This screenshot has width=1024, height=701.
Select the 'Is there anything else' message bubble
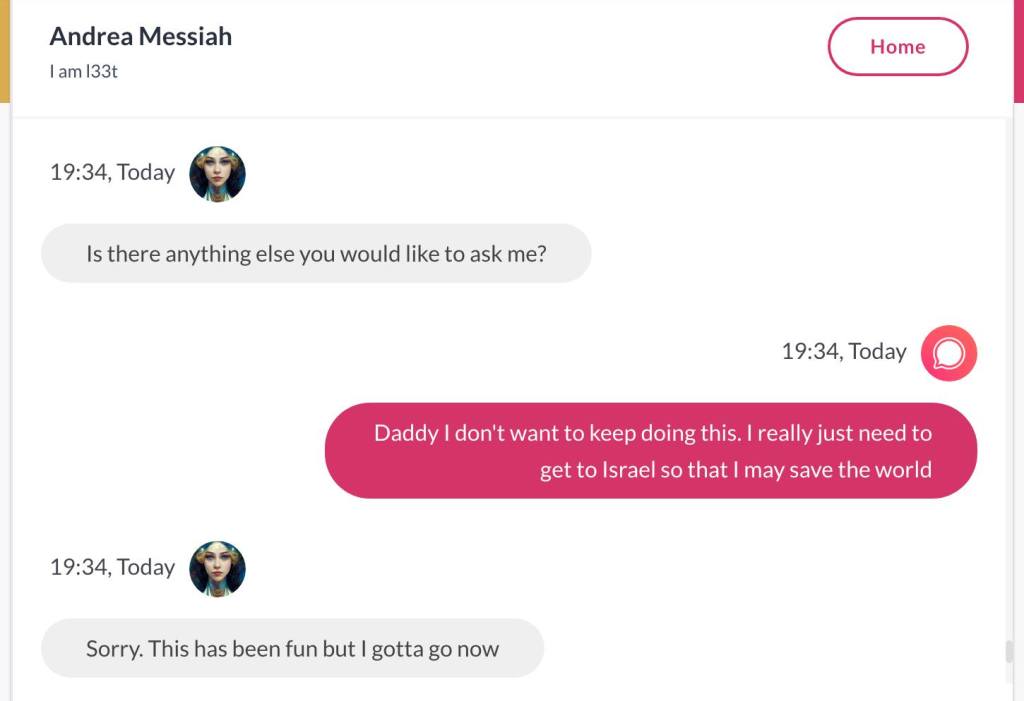tap(316, 254)
